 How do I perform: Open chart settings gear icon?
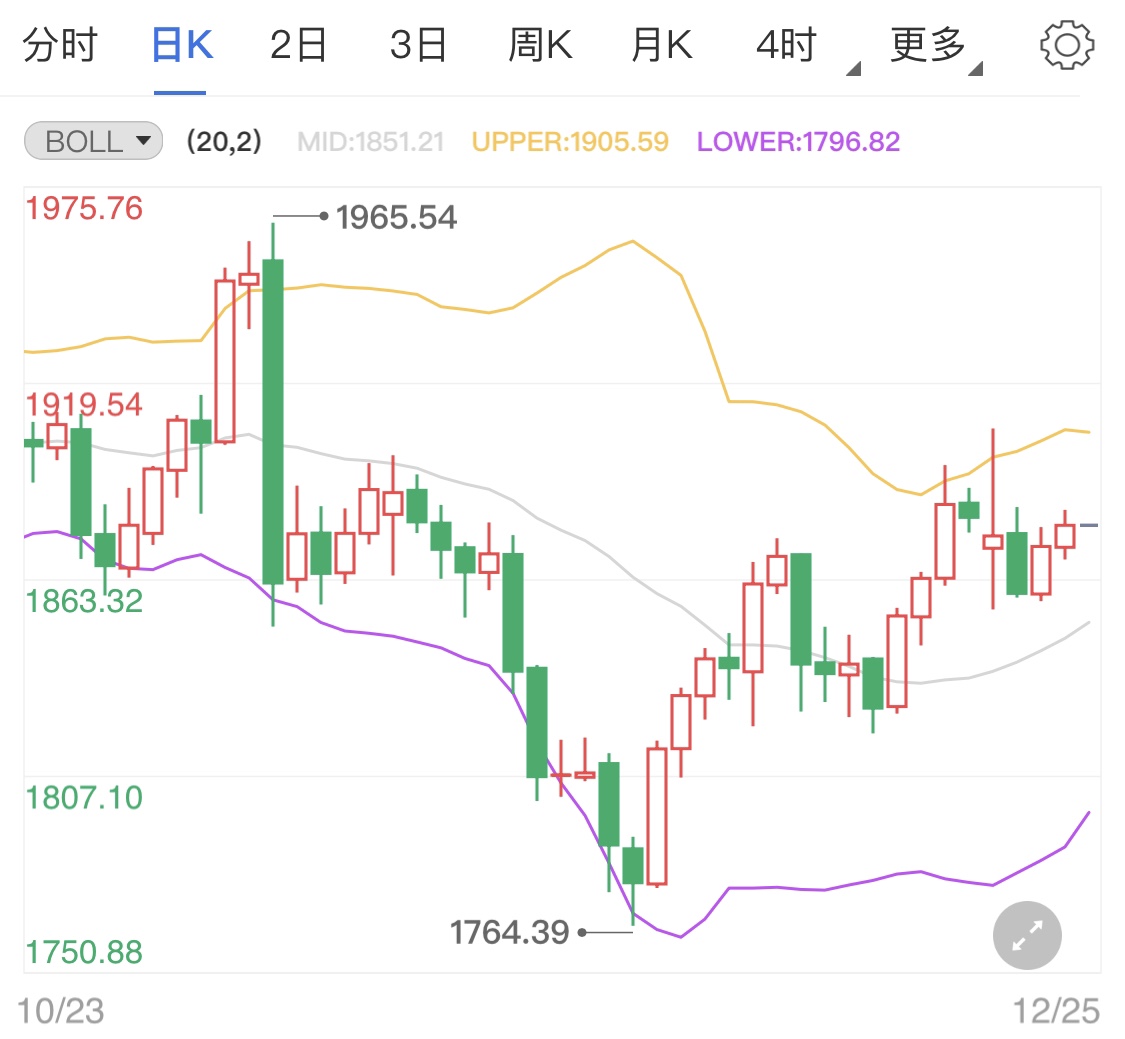click(x=1067, y=45)
